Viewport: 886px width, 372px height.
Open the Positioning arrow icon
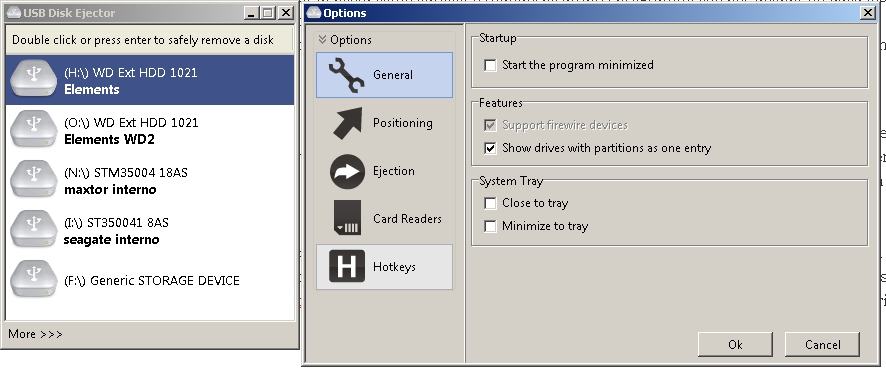click(347, 123)
